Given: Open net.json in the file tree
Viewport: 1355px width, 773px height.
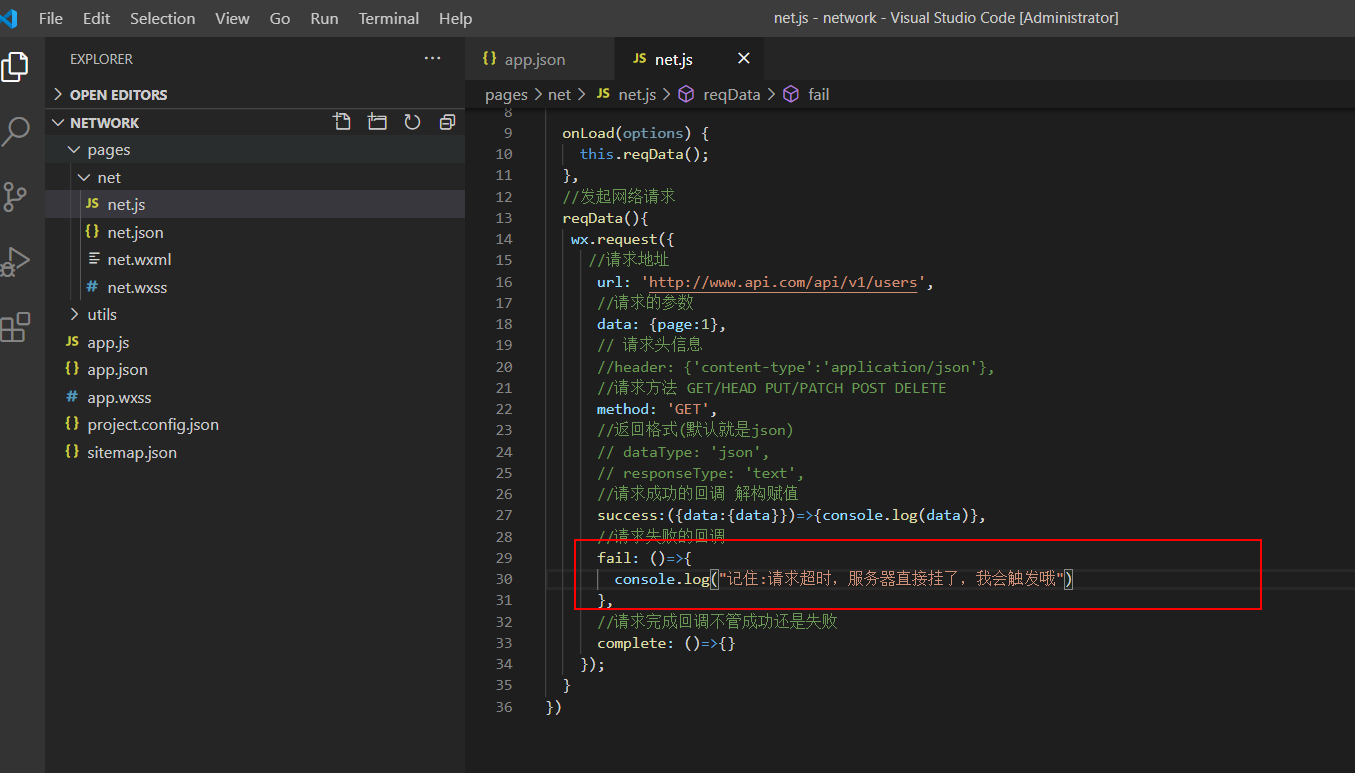Looking at the screenshot, I should pyautogui.click(x=255, y=232).
